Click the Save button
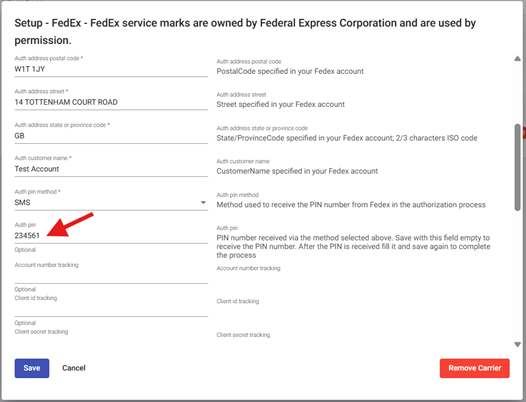Viewport: 526px width, 402px height. tap(32, 368)
